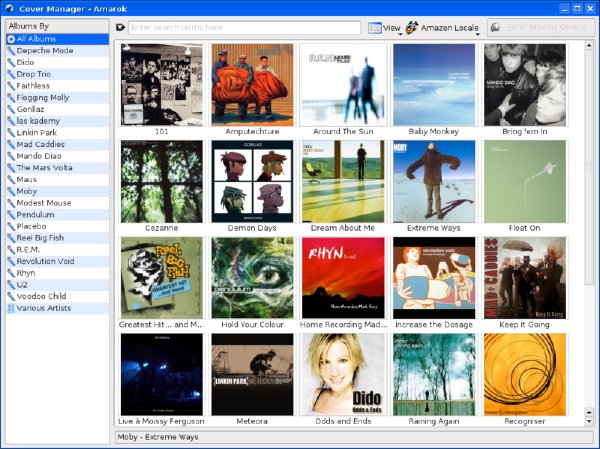Select the Around The Sun cover

343,85
